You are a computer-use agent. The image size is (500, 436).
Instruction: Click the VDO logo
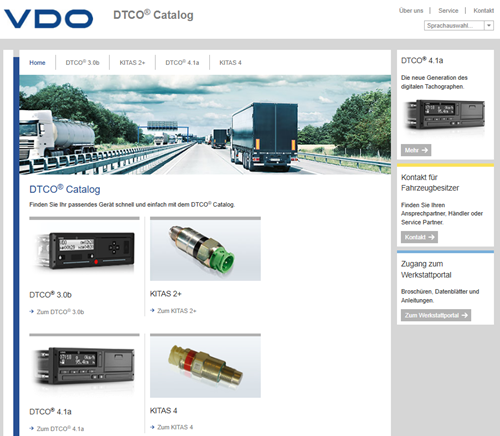pyautogui.click(x=48, y=19)
